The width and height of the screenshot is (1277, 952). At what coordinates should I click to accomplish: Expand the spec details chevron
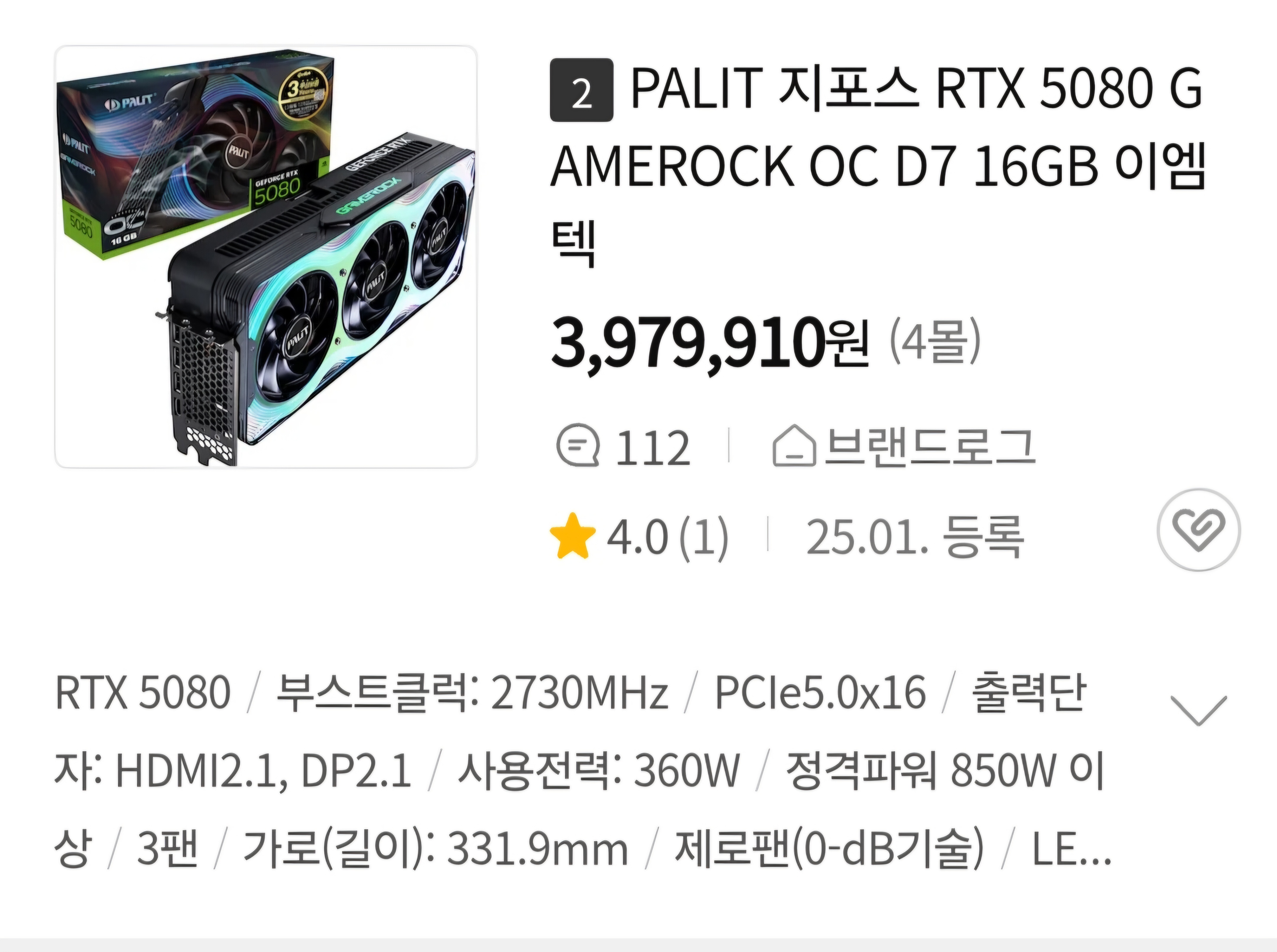(x=1199, y=710)
